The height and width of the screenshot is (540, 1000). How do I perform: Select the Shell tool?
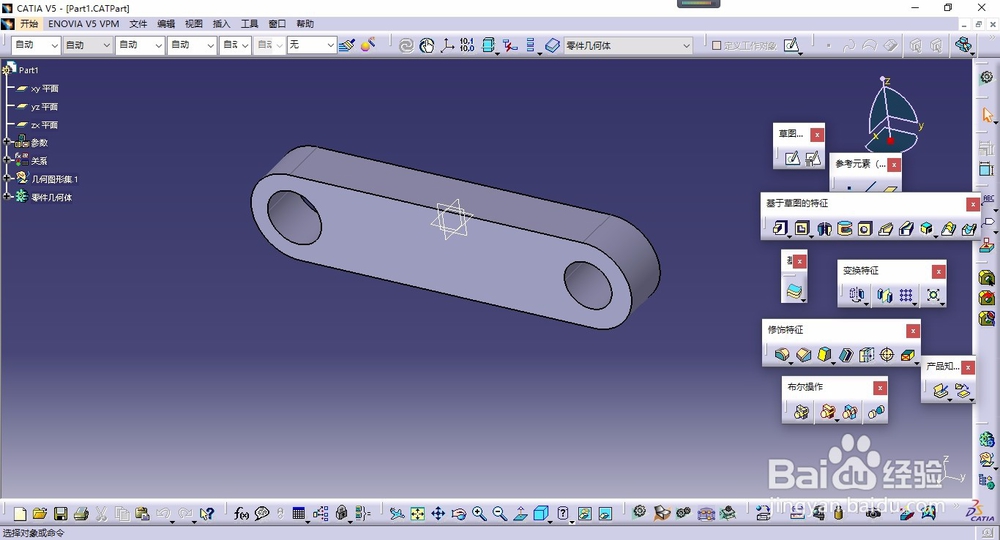click(846, 354)
